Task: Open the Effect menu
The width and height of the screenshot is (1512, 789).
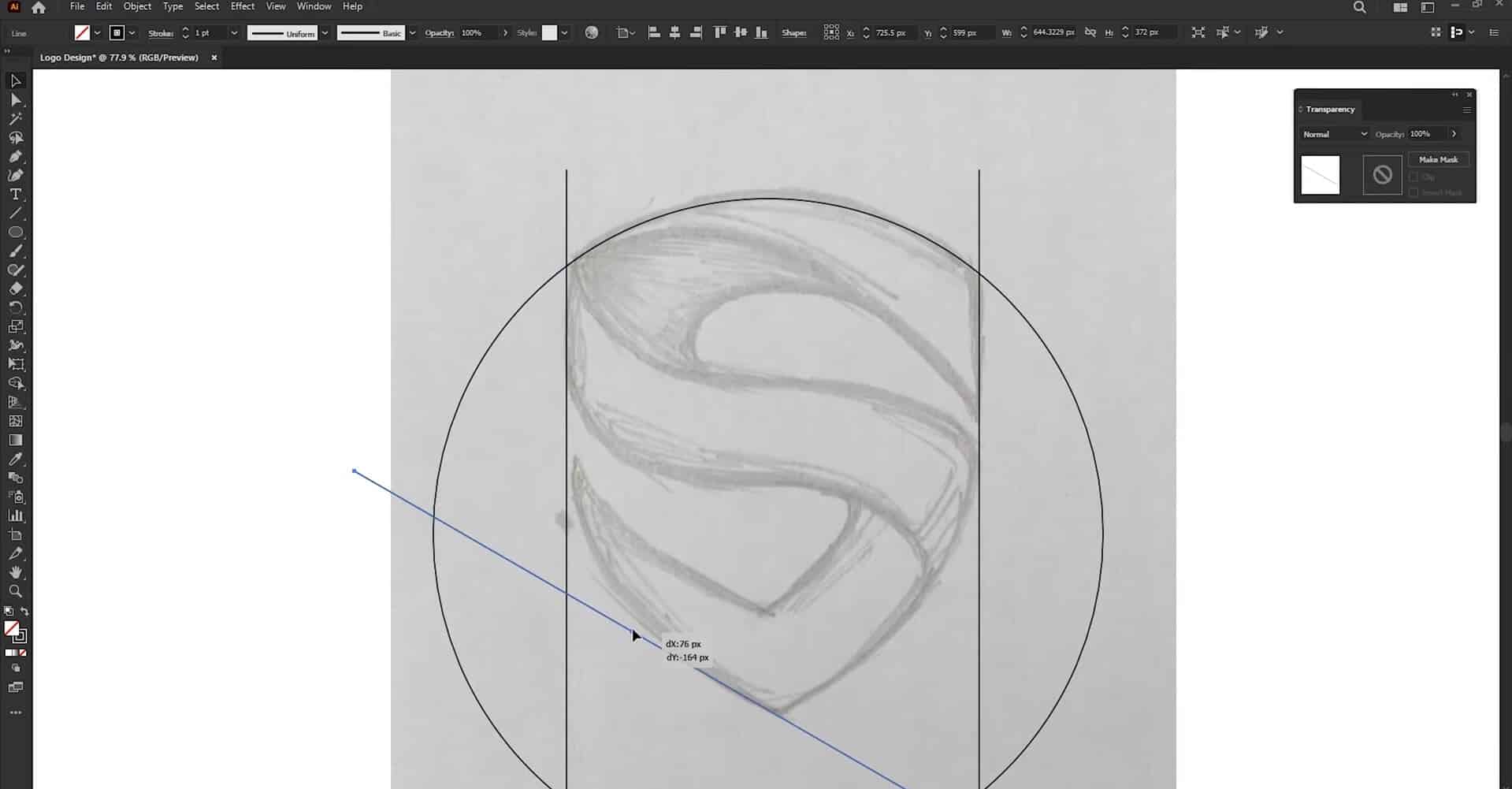Action: (x=241, y=6)
